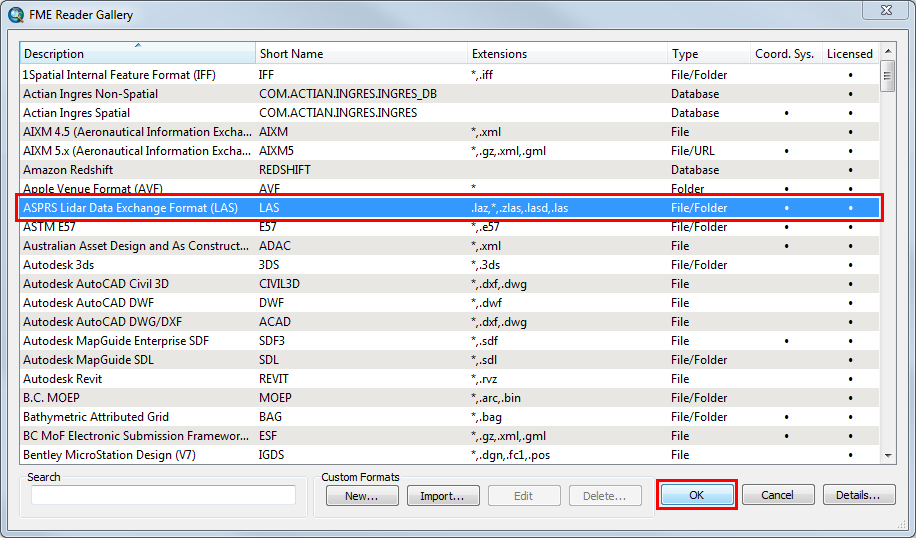Select the AIXM 5.x format row
The image size is (916, 538).
[449, 151]
